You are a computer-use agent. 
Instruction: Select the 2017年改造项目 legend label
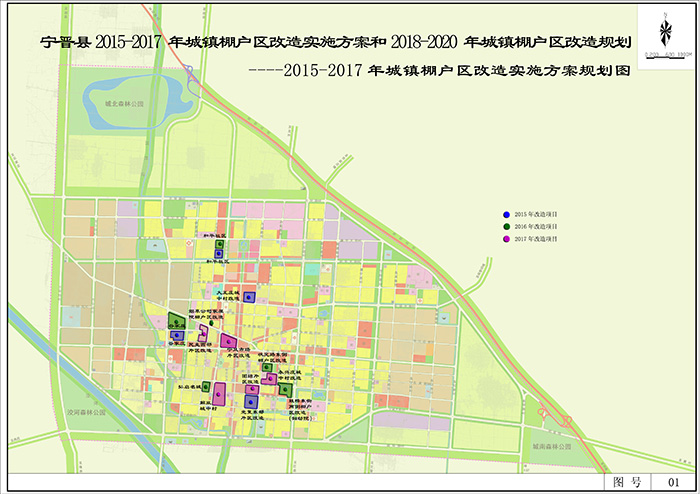point(536,240)
